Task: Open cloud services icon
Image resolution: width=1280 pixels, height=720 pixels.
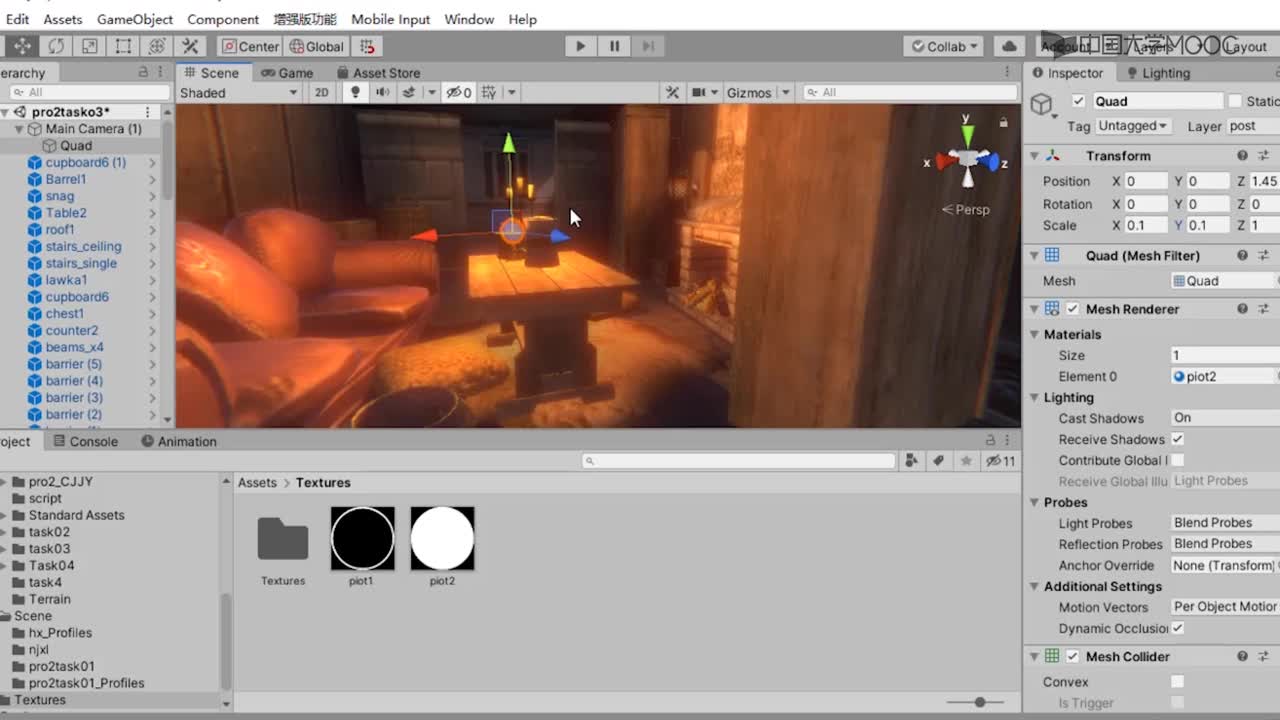Action: 1009,46
